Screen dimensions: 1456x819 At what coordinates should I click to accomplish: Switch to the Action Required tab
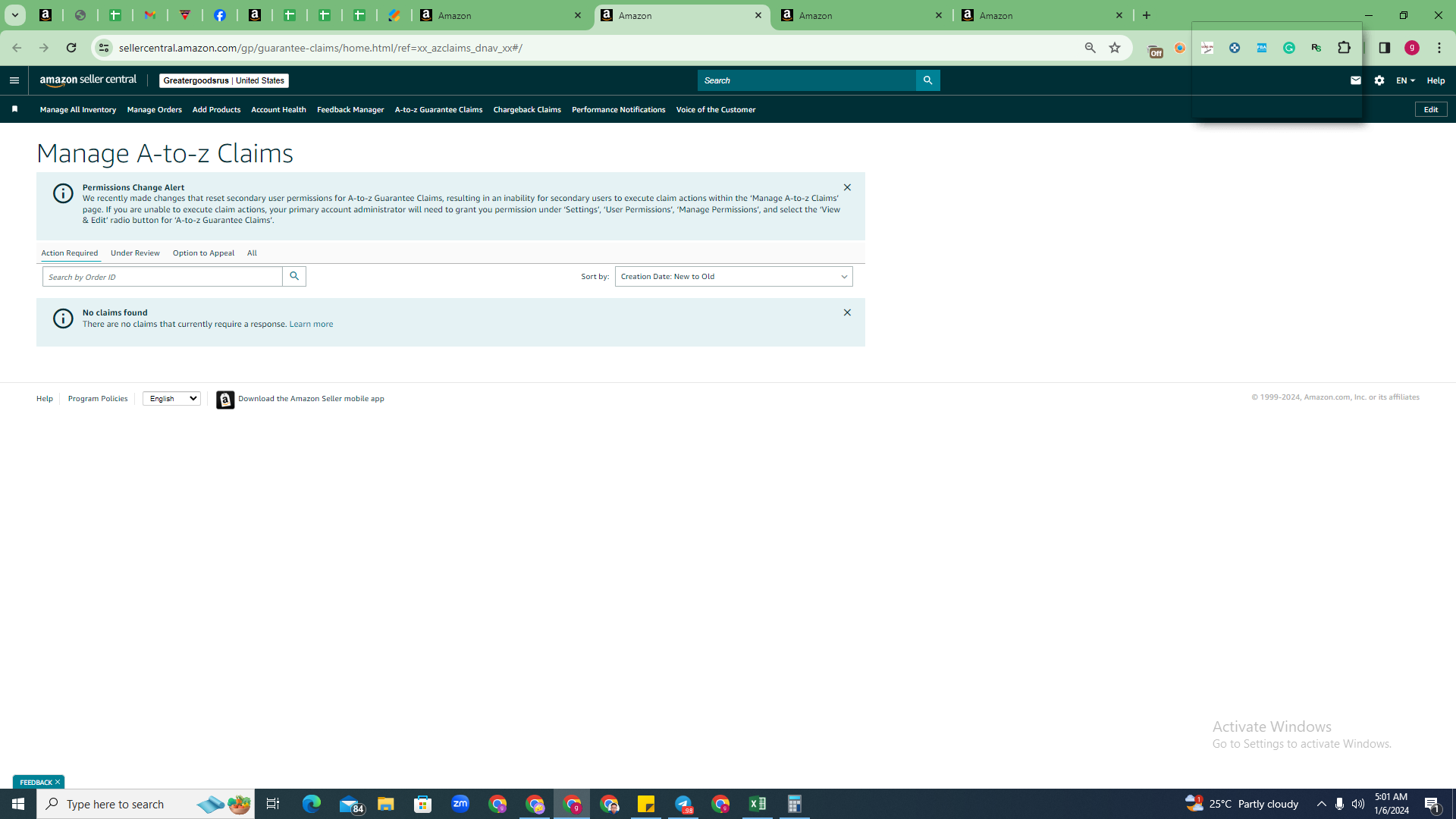70,253
